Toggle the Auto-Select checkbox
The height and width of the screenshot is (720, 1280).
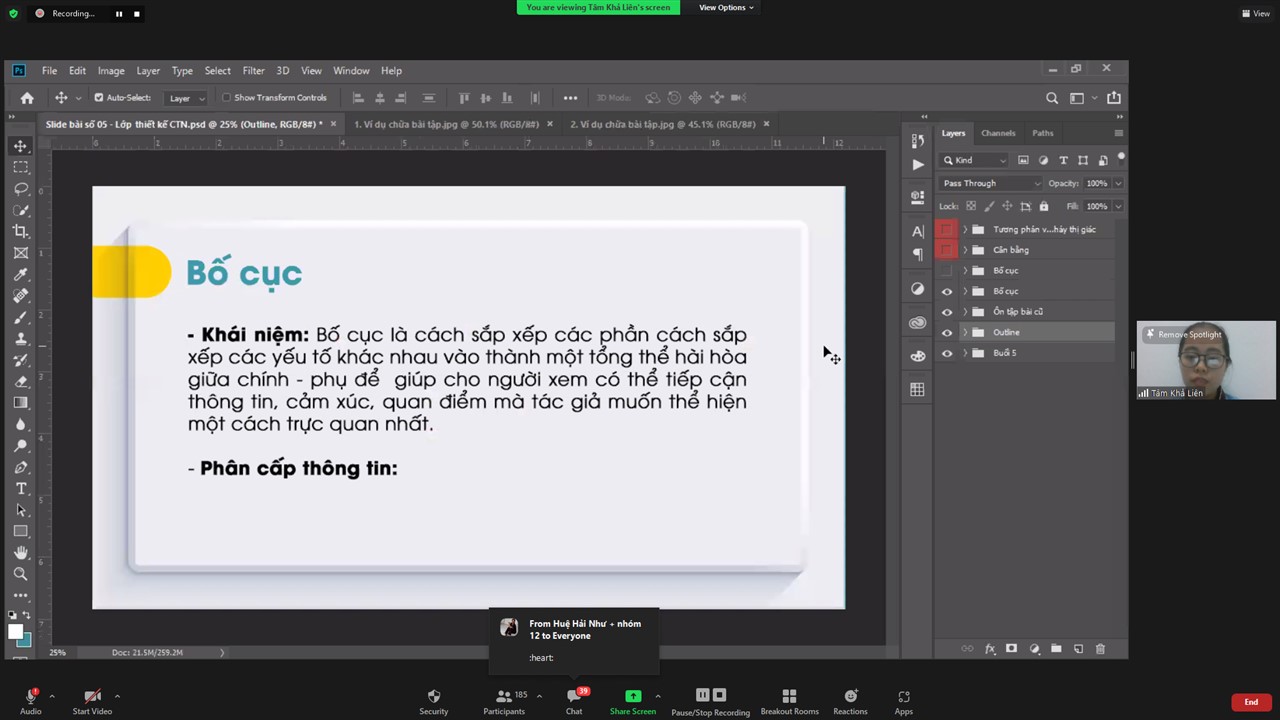[98, 98]
